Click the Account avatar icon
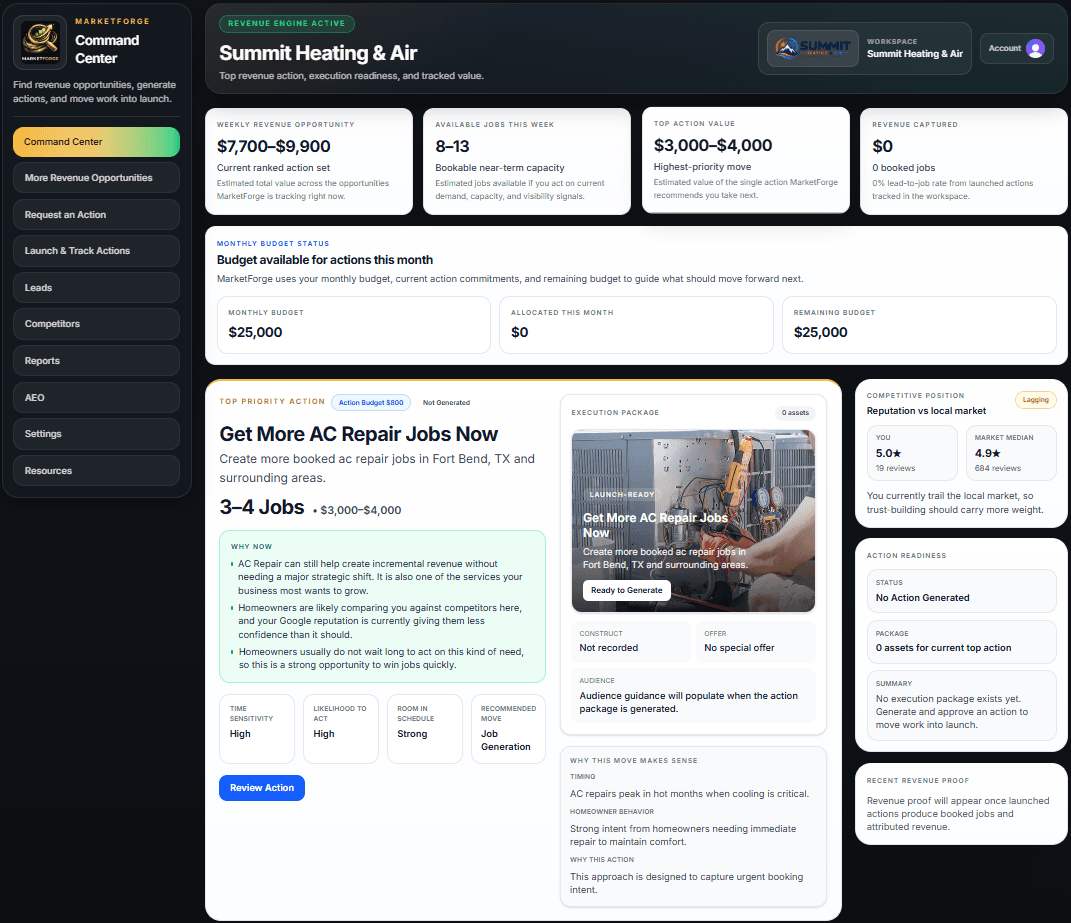 click(x=1035, y=49)
